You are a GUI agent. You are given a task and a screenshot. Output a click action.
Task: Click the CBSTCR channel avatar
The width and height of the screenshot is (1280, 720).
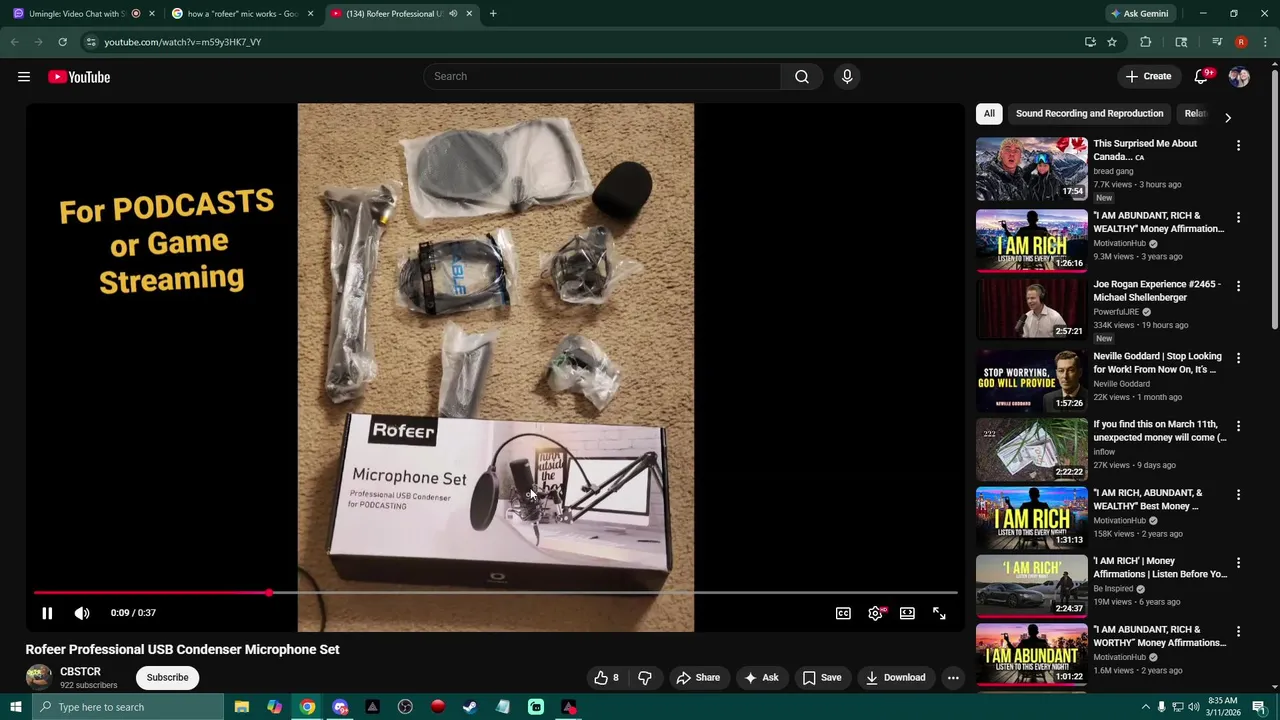pyautogui.click(x=38, y=678)
